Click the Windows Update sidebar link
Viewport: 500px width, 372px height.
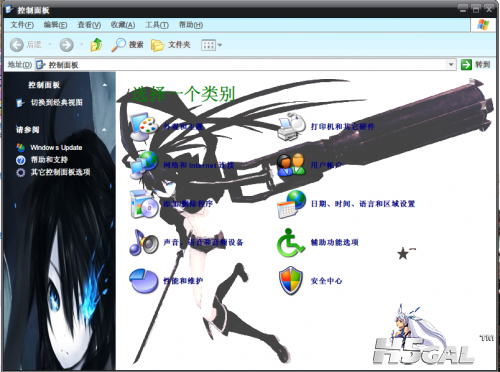tap(56, 147)
